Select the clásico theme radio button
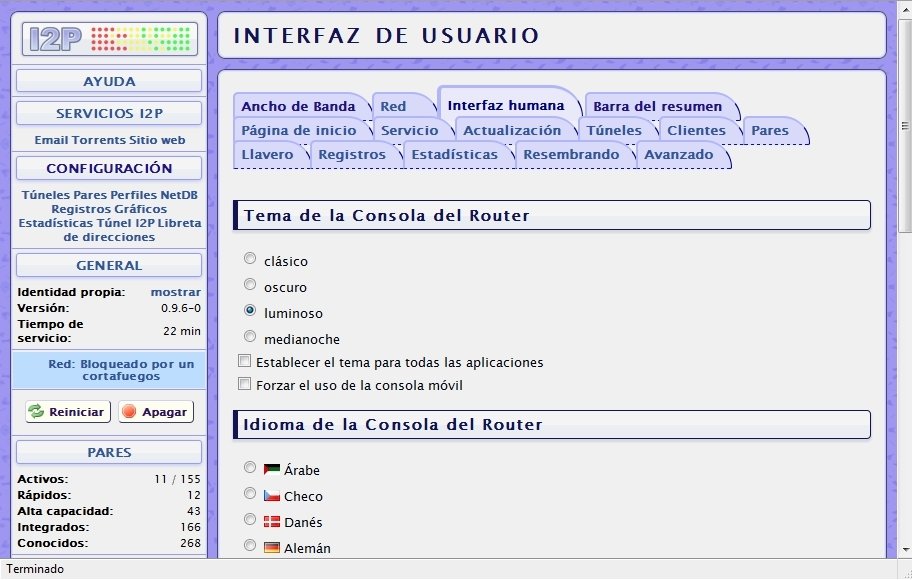This screenshot has height=580, width=912. point(250,258)
